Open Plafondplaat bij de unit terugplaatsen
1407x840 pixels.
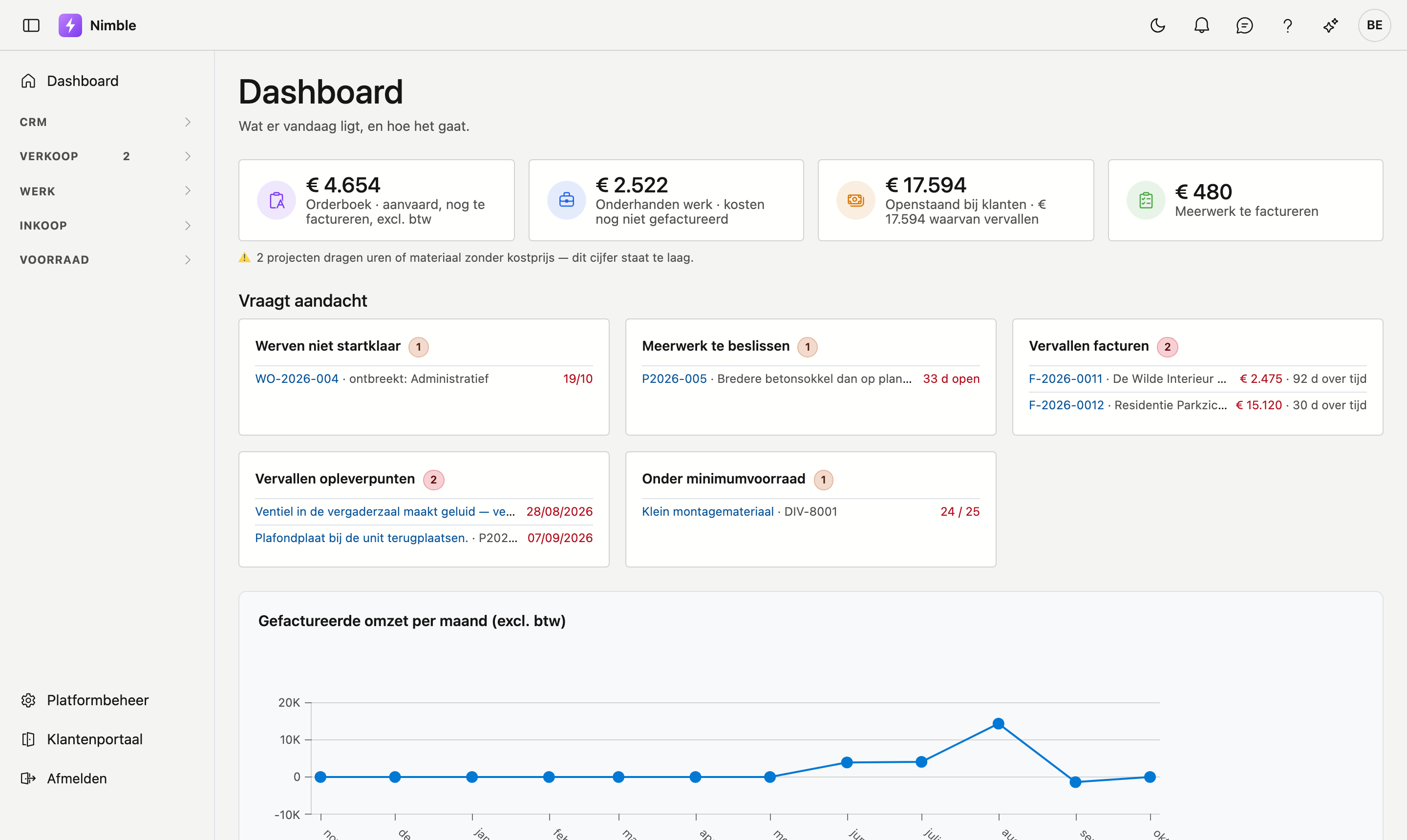click(361, 538)
